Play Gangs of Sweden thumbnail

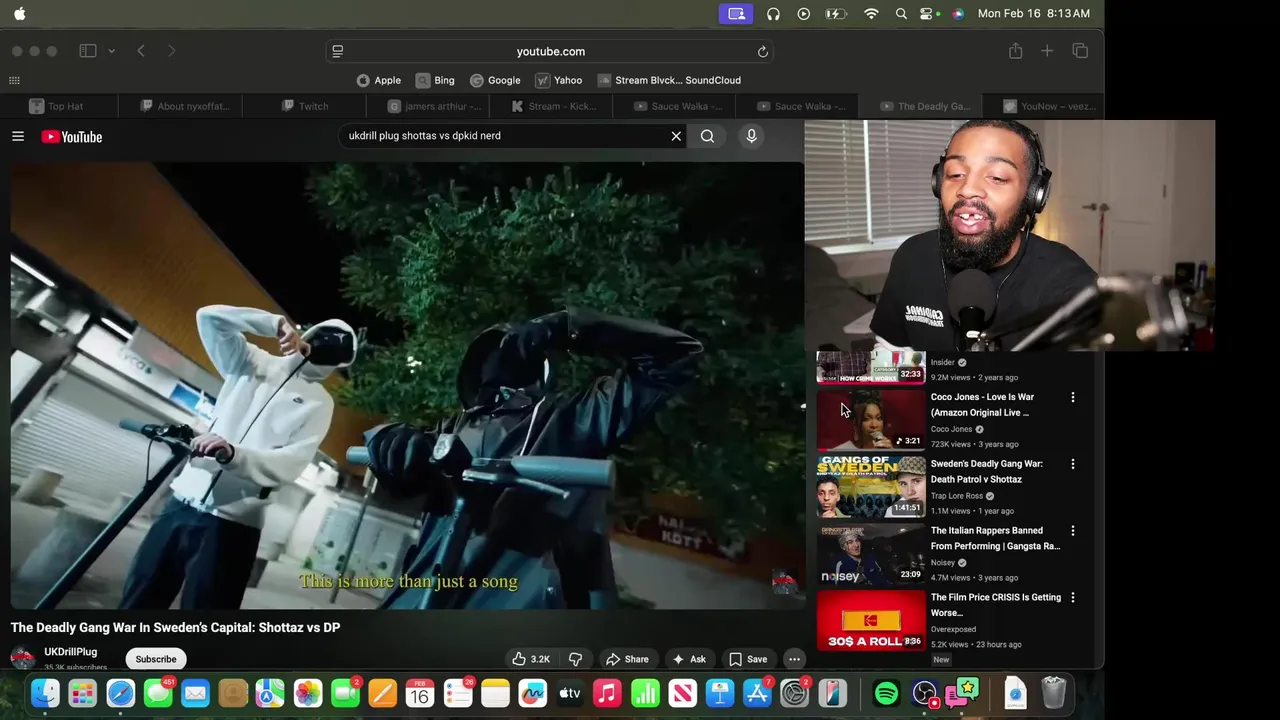[871, 487]
